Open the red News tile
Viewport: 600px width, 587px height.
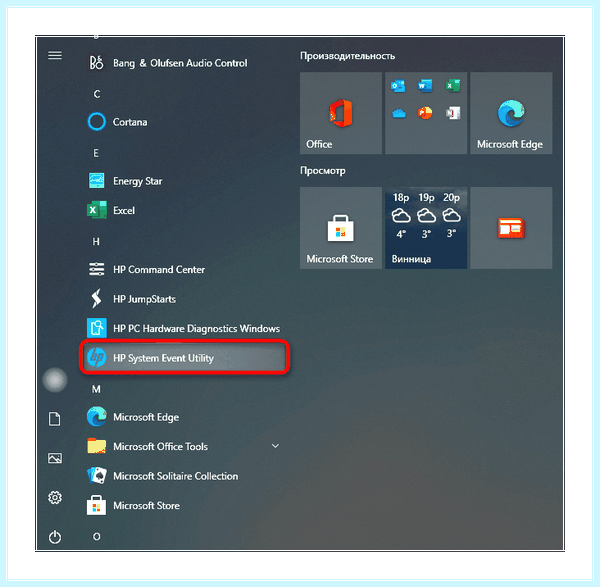point(511,228)
